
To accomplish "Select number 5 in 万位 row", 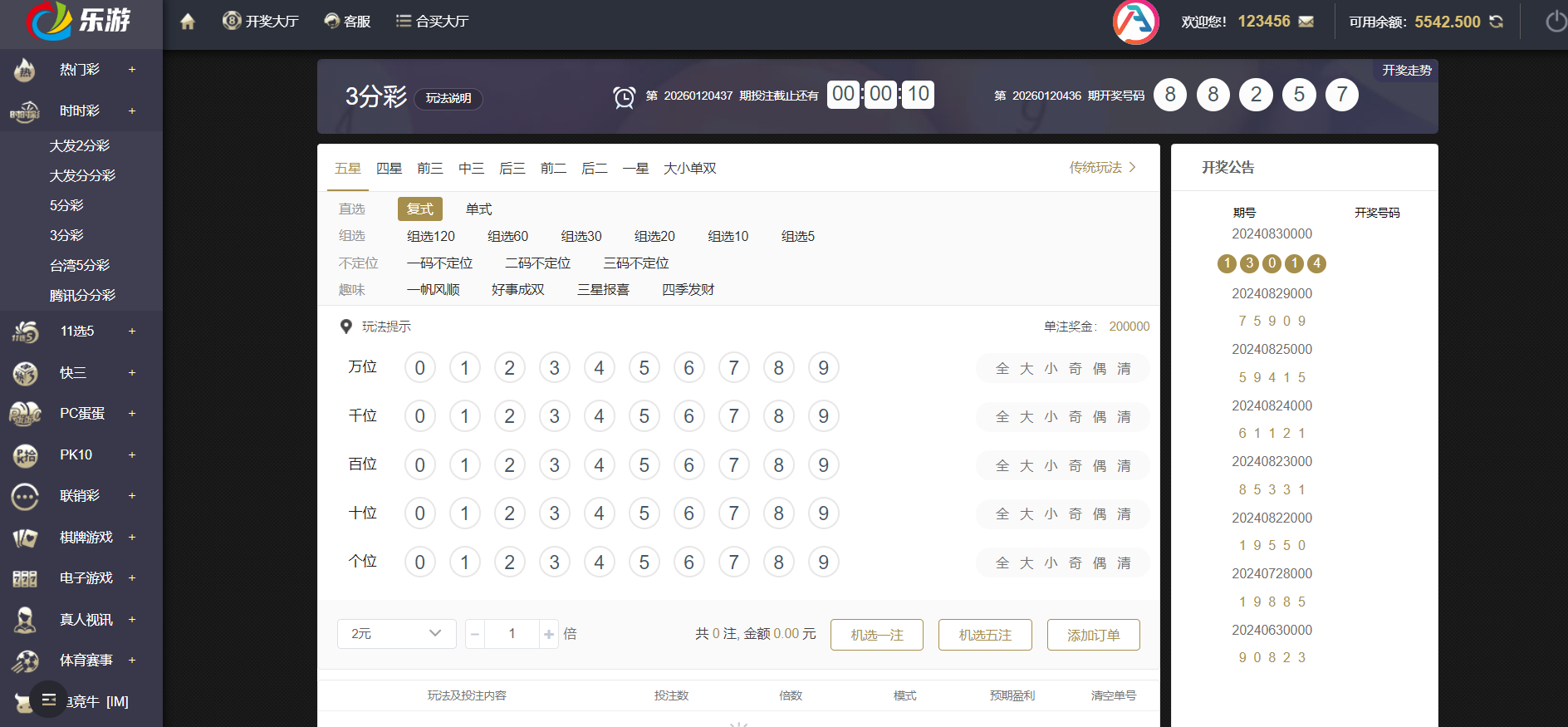I will point(644,368).
